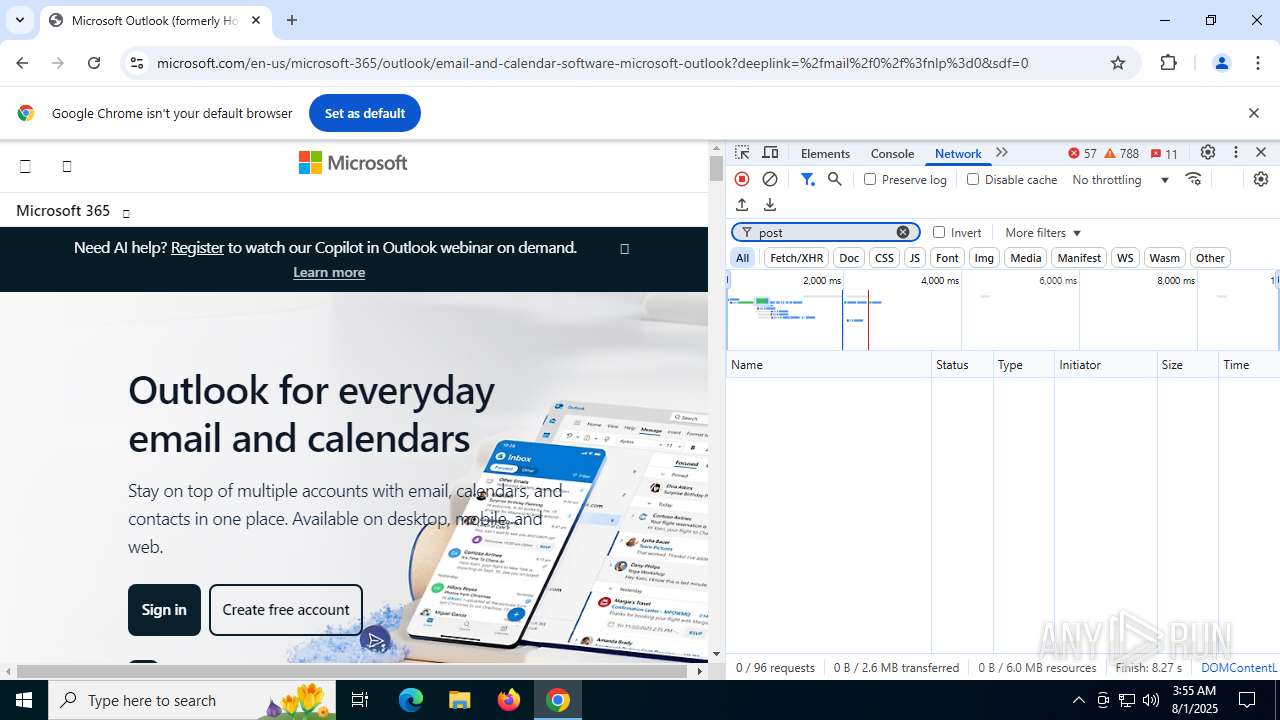Image resolution: width=1280 pixels, height=720 pixels.
Task: Export HAR file download icon
Action: (770, 204)
